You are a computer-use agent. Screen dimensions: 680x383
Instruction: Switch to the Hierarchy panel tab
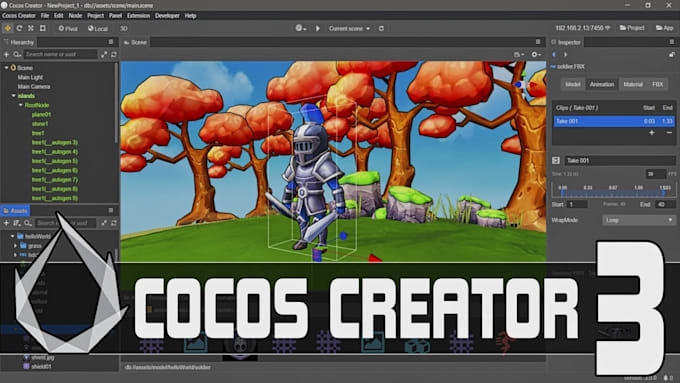click(x=19, y=42)
